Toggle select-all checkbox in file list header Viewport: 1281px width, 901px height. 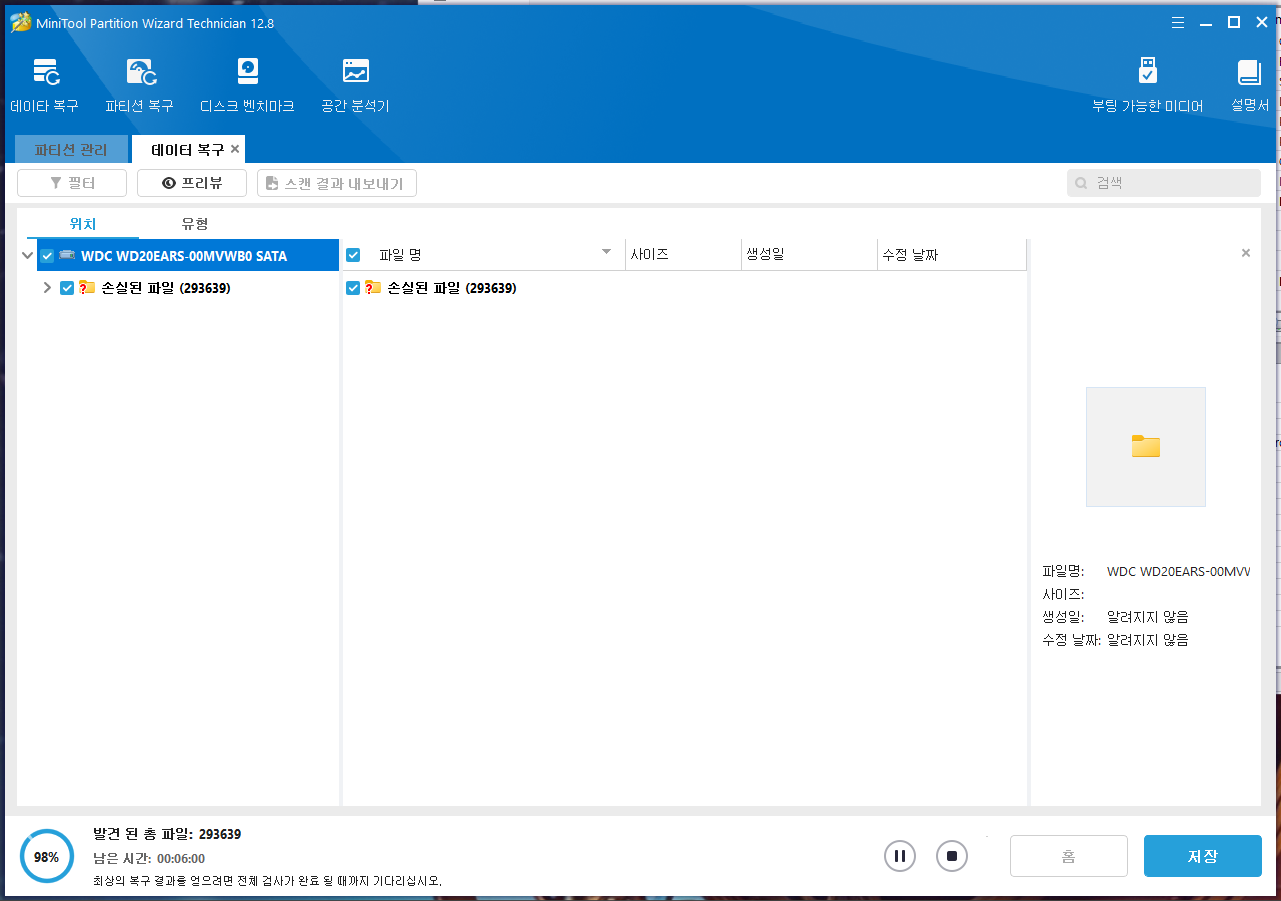[353, 255]
